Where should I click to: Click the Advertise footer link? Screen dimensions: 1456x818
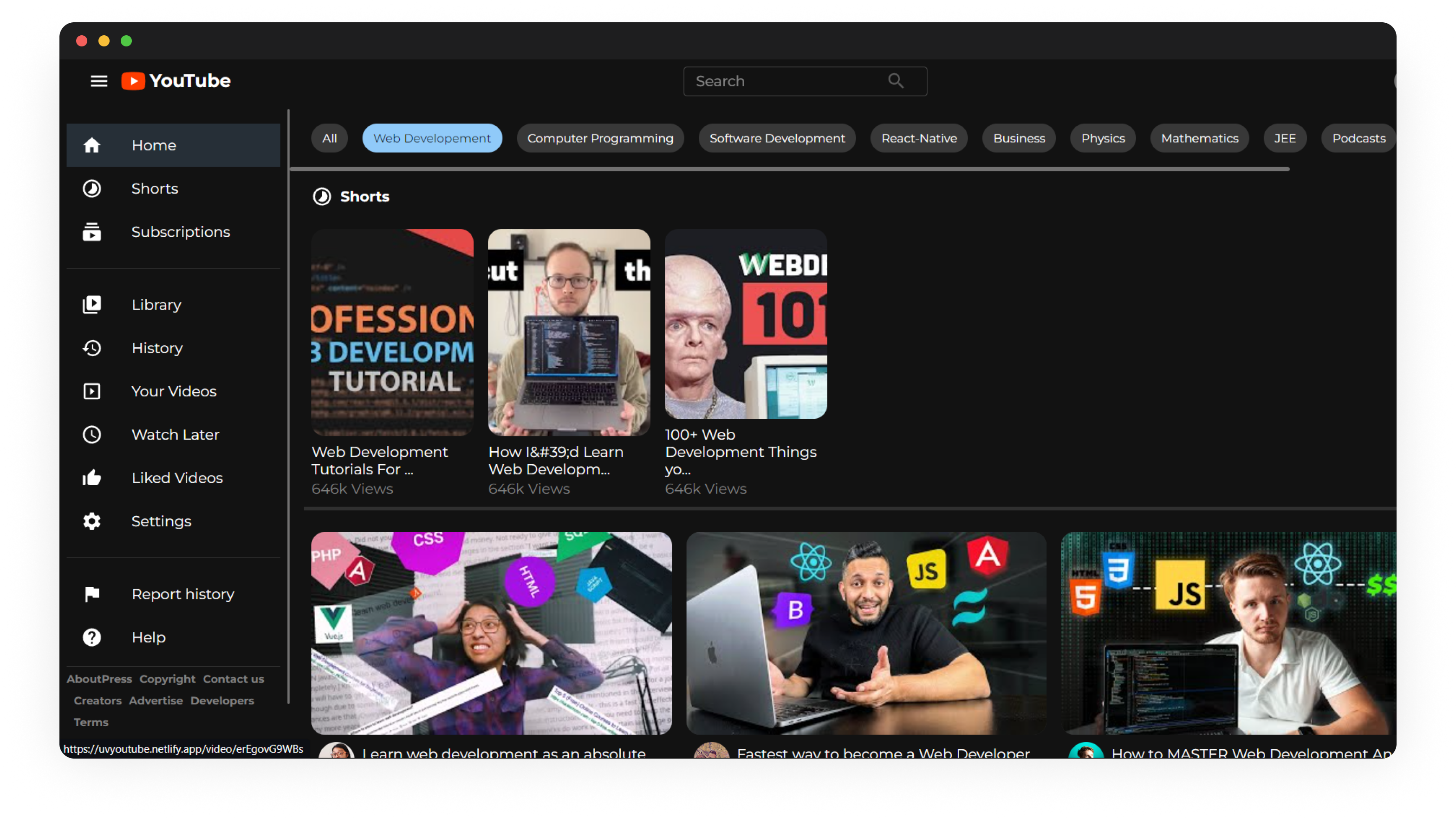[x=156, y=701]
